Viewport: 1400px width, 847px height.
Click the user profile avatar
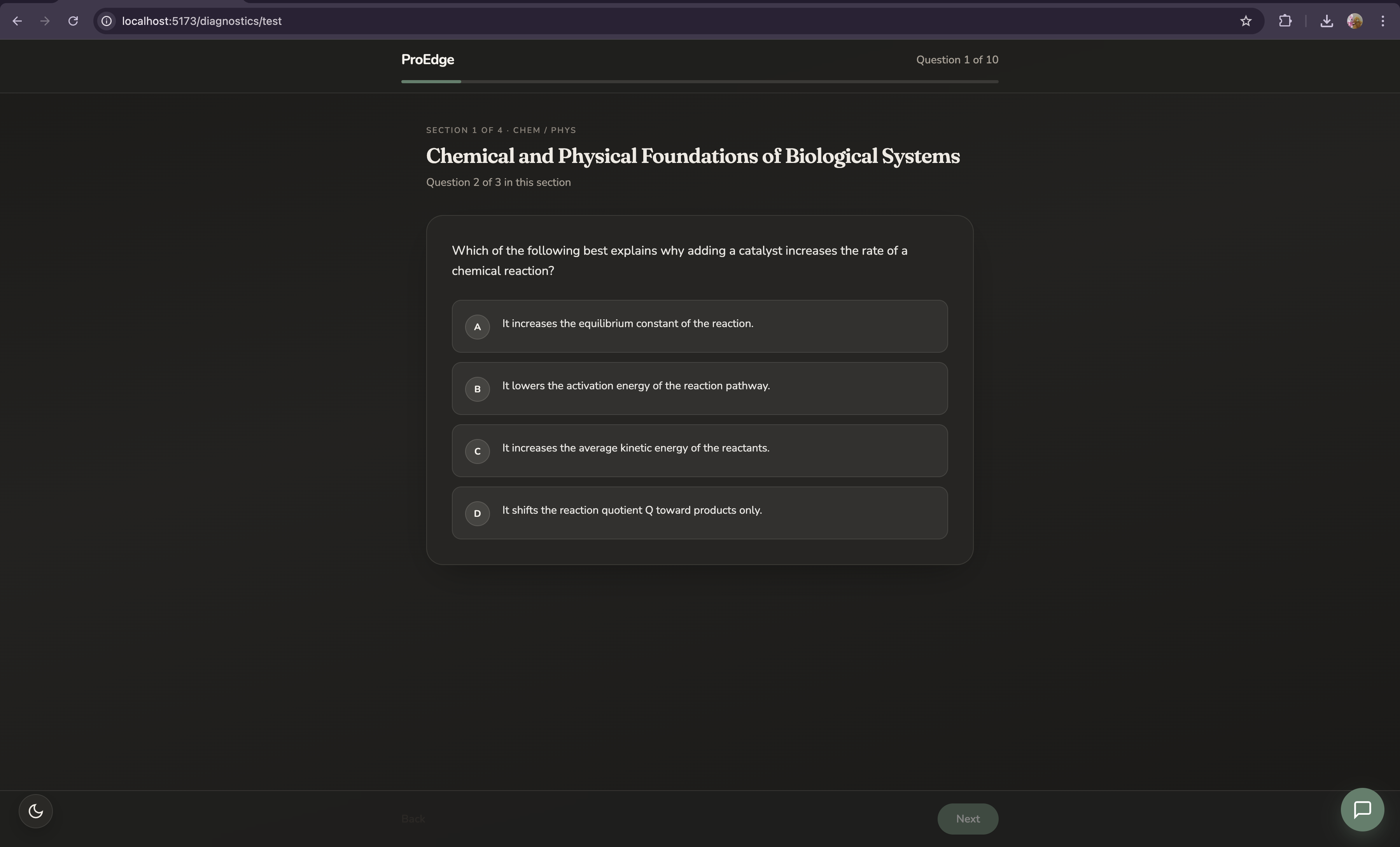(x=1354, y=21)
